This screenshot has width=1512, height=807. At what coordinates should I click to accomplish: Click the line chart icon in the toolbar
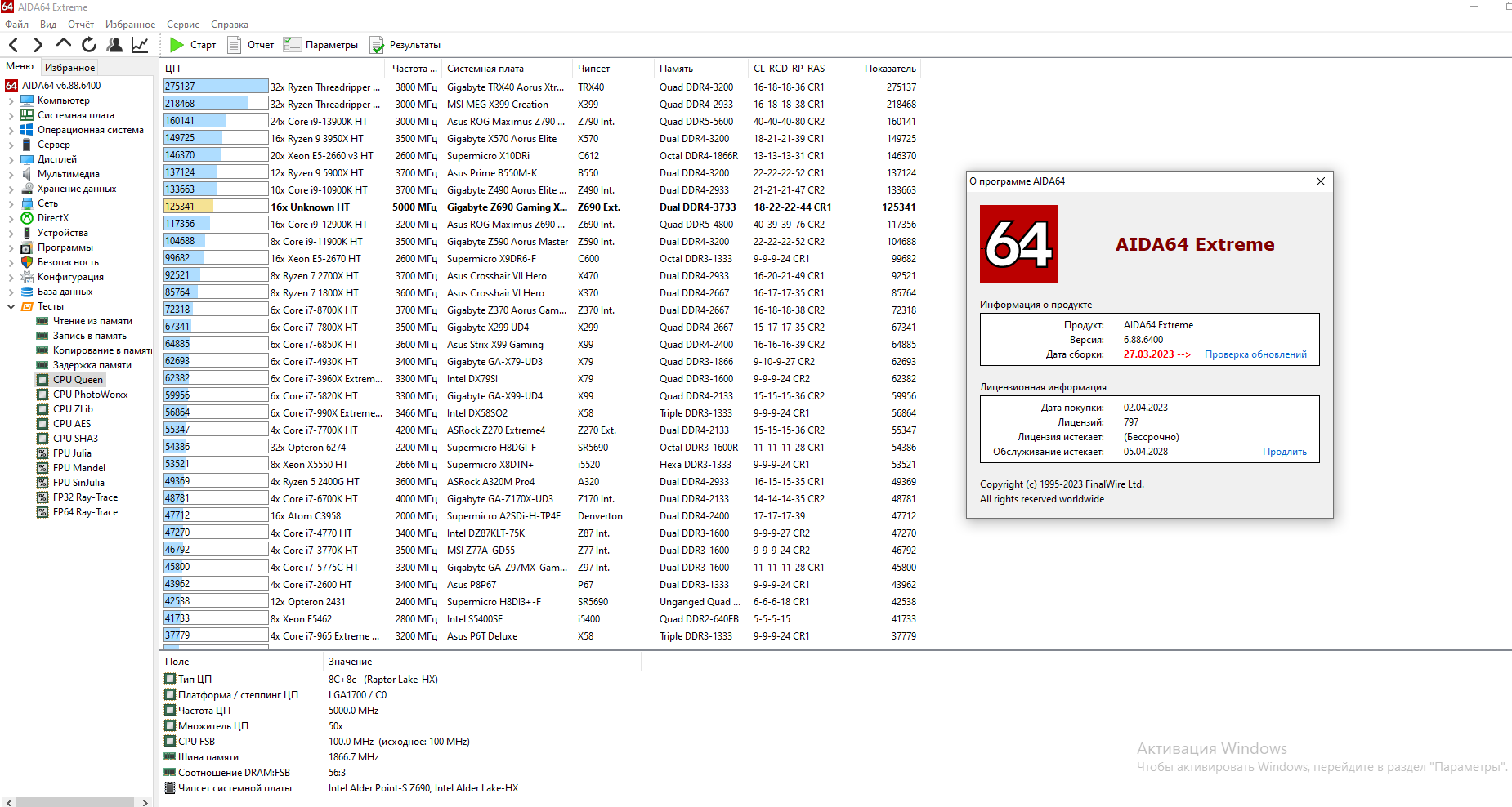140,45
